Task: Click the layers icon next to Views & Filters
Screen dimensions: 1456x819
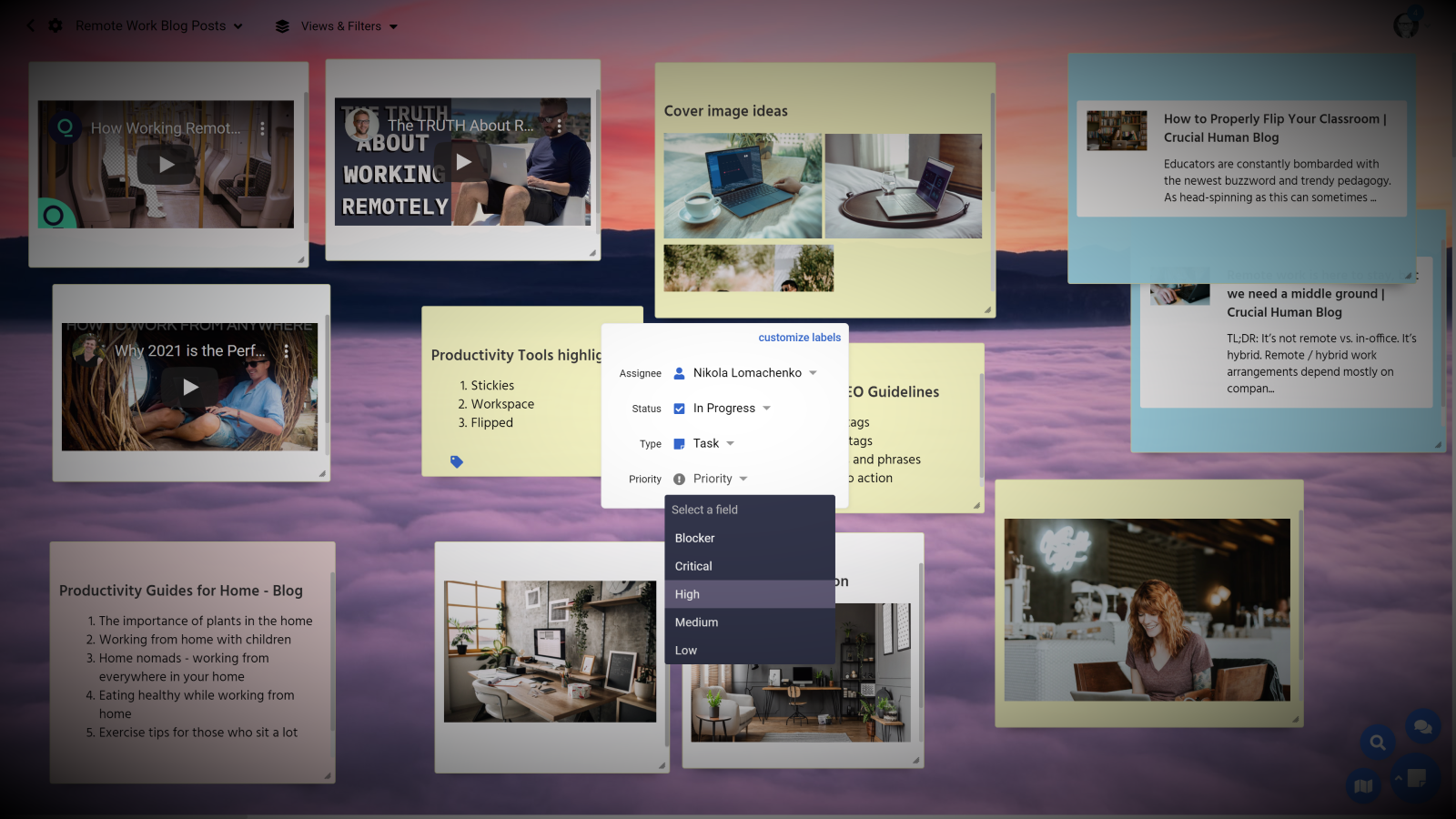Action: click(281, 25)
